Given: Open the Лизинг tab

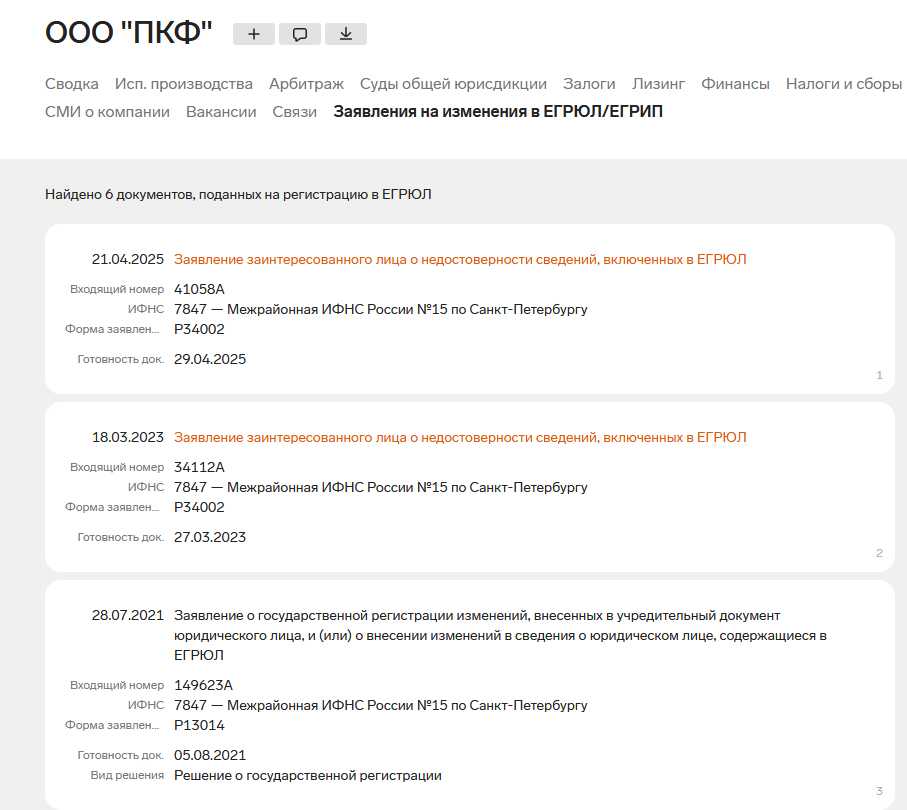Looking at the screenshot, I should pos(658,84).
